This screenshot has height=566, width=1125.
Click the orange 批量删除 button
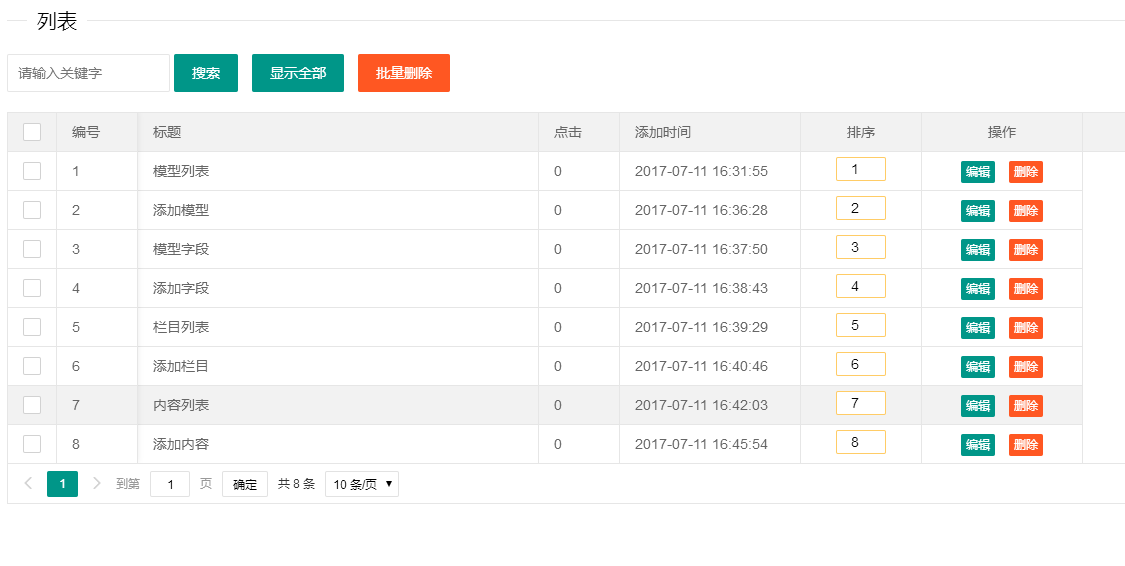pyautogui.click(x=403, y=73)
